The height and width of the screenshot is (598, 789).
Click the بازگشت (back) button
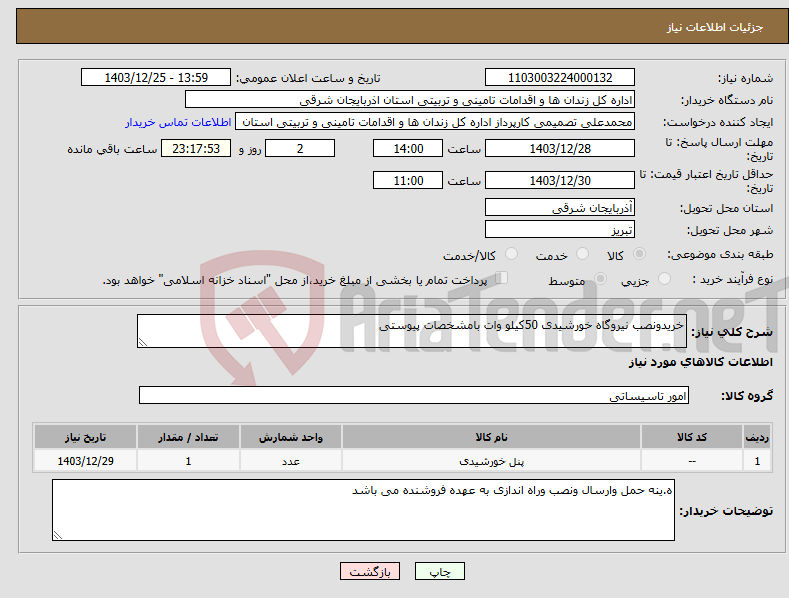370,571
